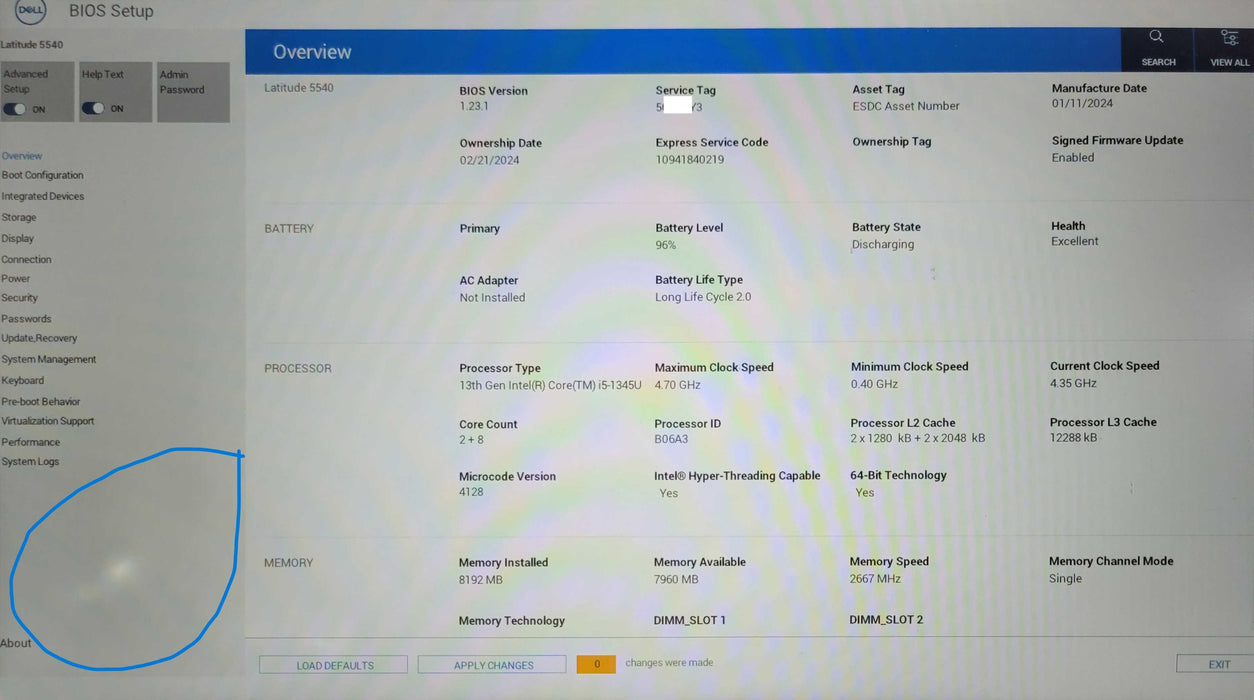Click the Manufacture Date 01/11/2024
Image resolution: width=1254 pixels, height=700 pixels.
pos(1082,103)
